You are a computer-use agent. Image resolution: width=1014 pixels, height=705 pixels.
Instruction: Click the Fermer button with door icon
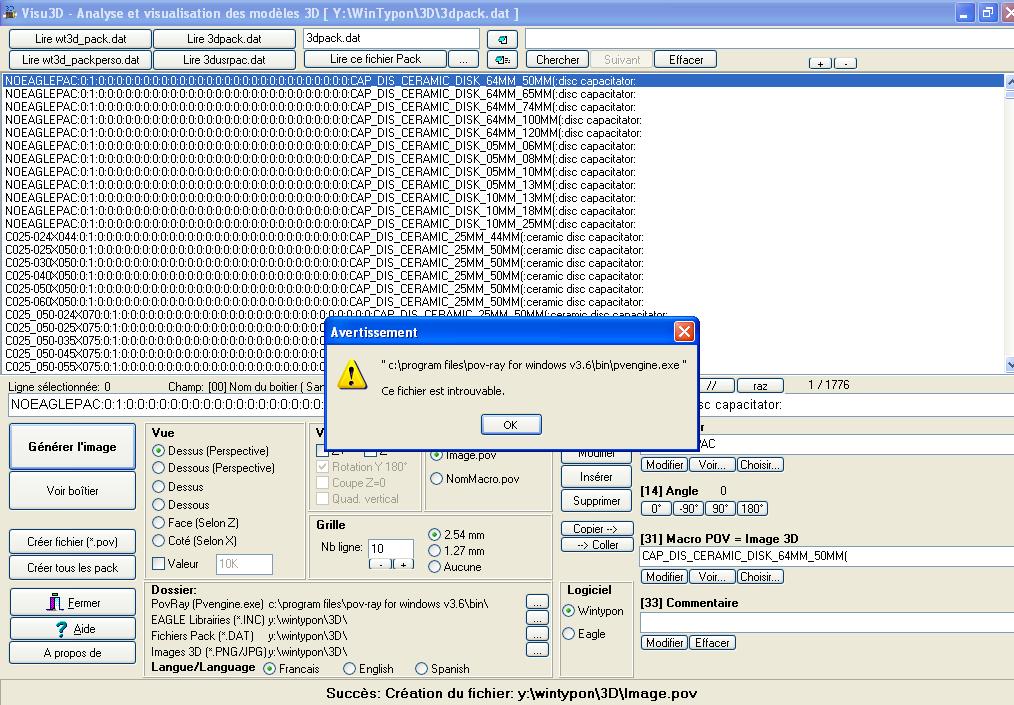point(72,603)
